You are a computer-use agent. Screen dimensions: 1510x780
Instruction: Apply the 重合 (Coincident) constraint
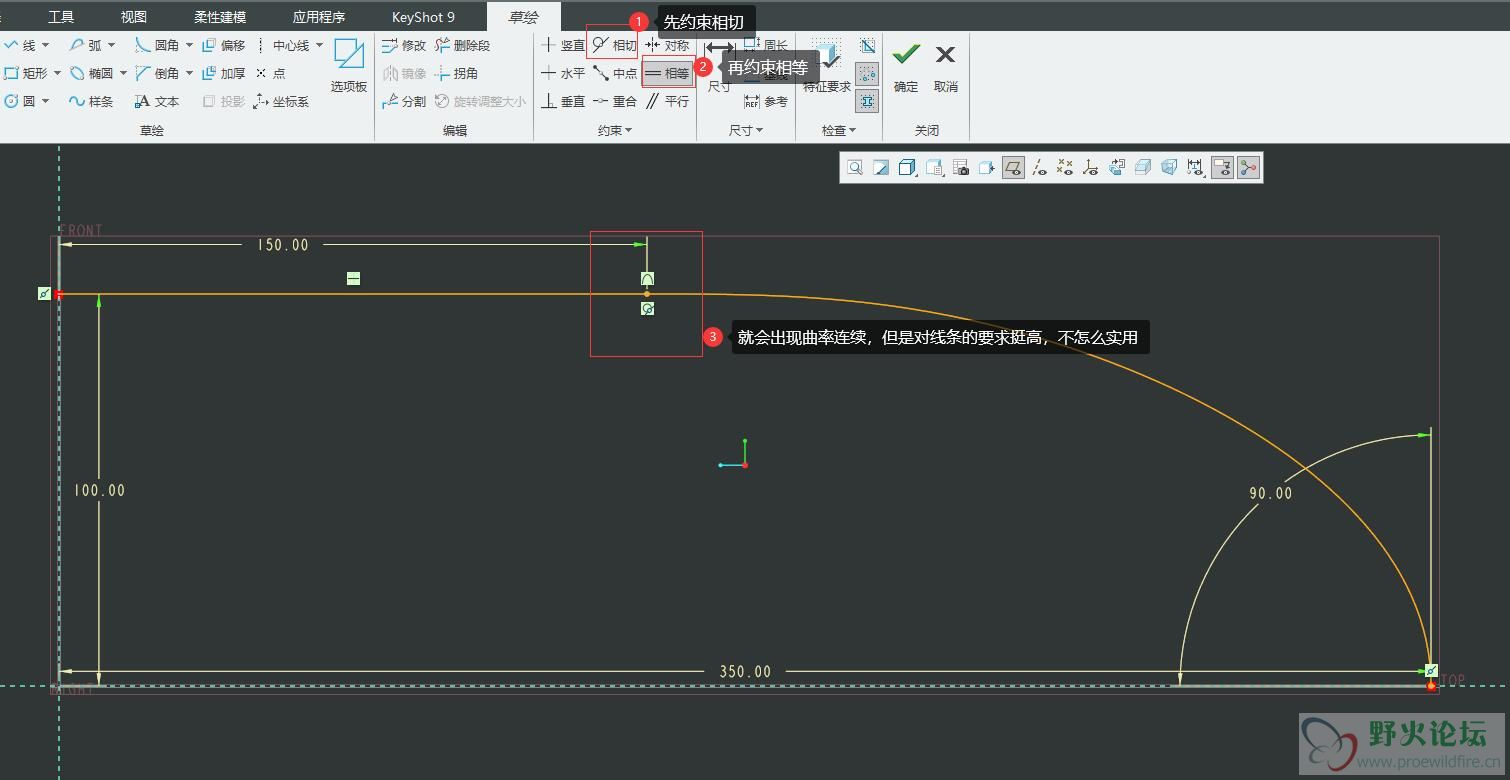[615, 101]
